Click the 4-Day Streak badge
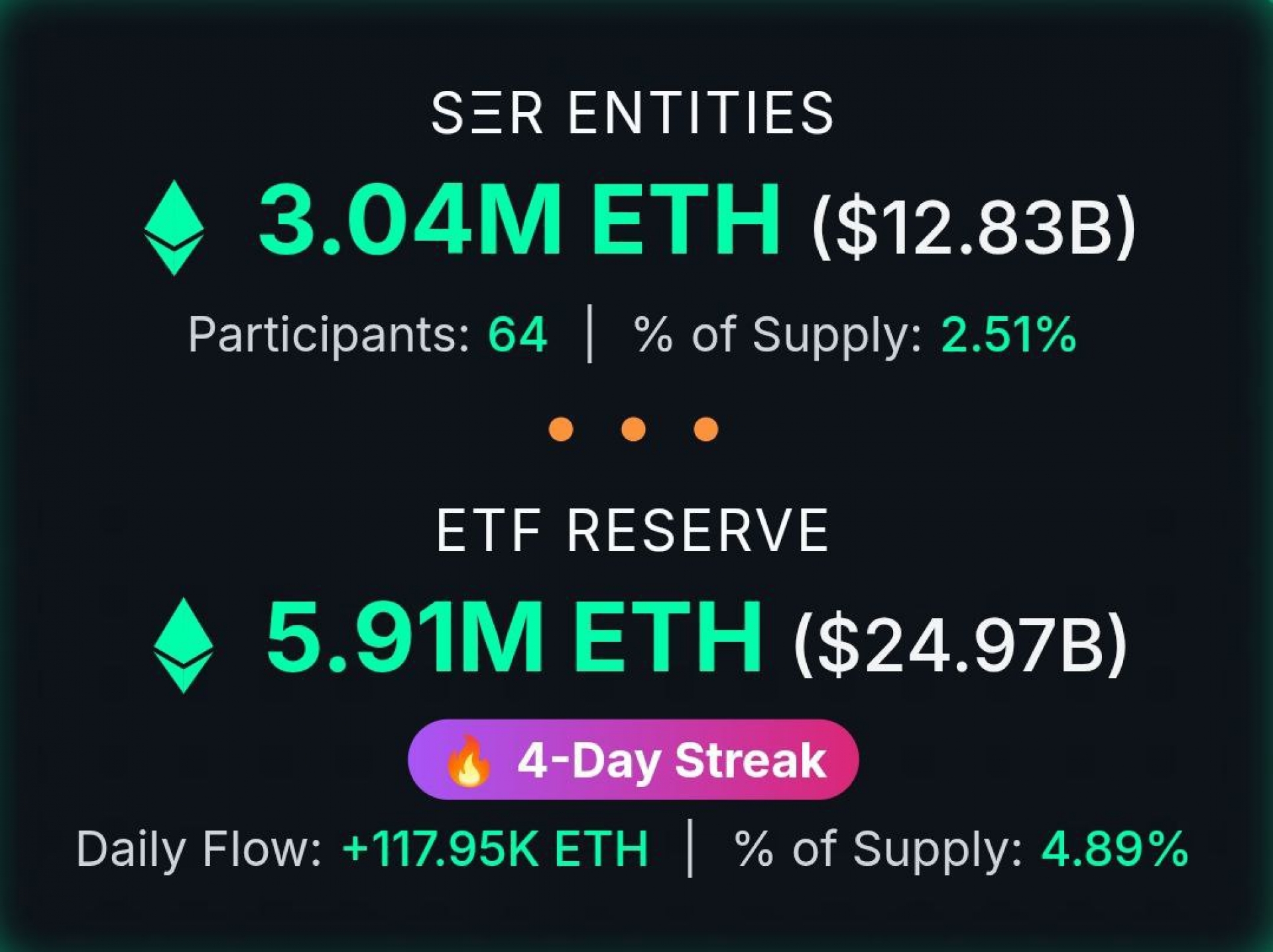The height and width of the screenshot is (952, 1273). click(x=633, y=760)
